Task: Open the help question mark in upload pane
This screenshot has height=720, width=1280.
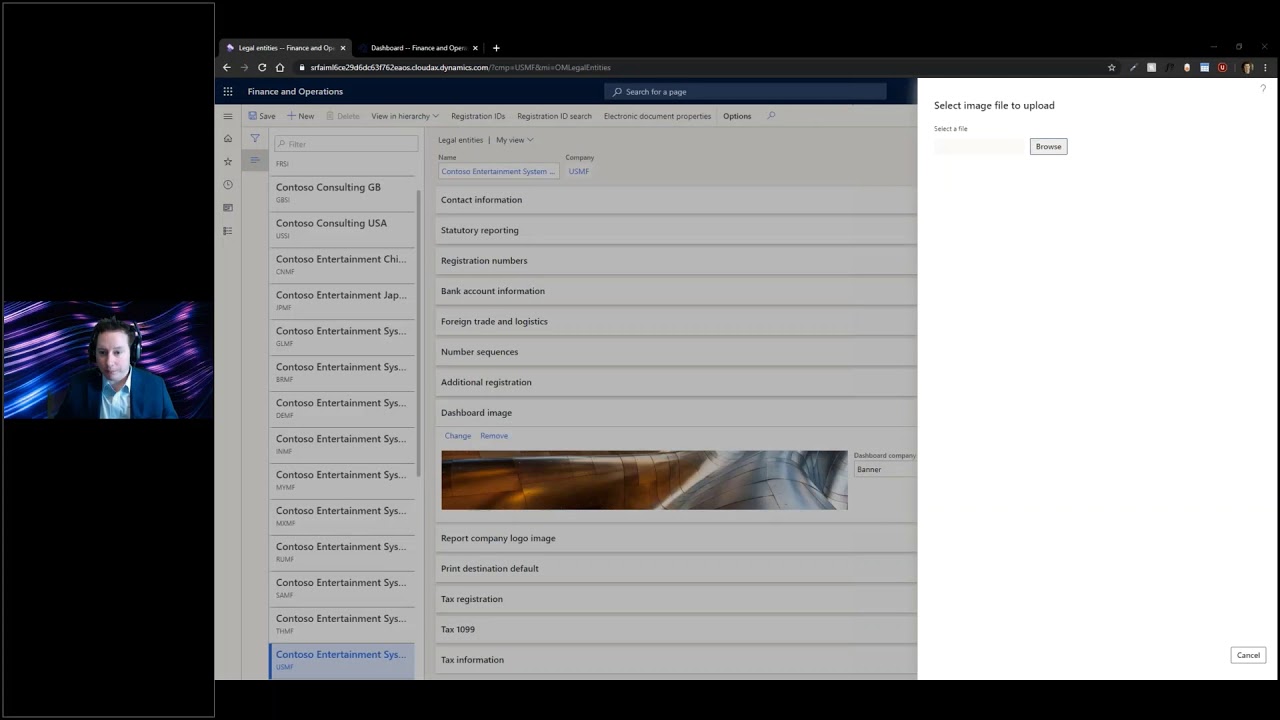Action: 1263,89
